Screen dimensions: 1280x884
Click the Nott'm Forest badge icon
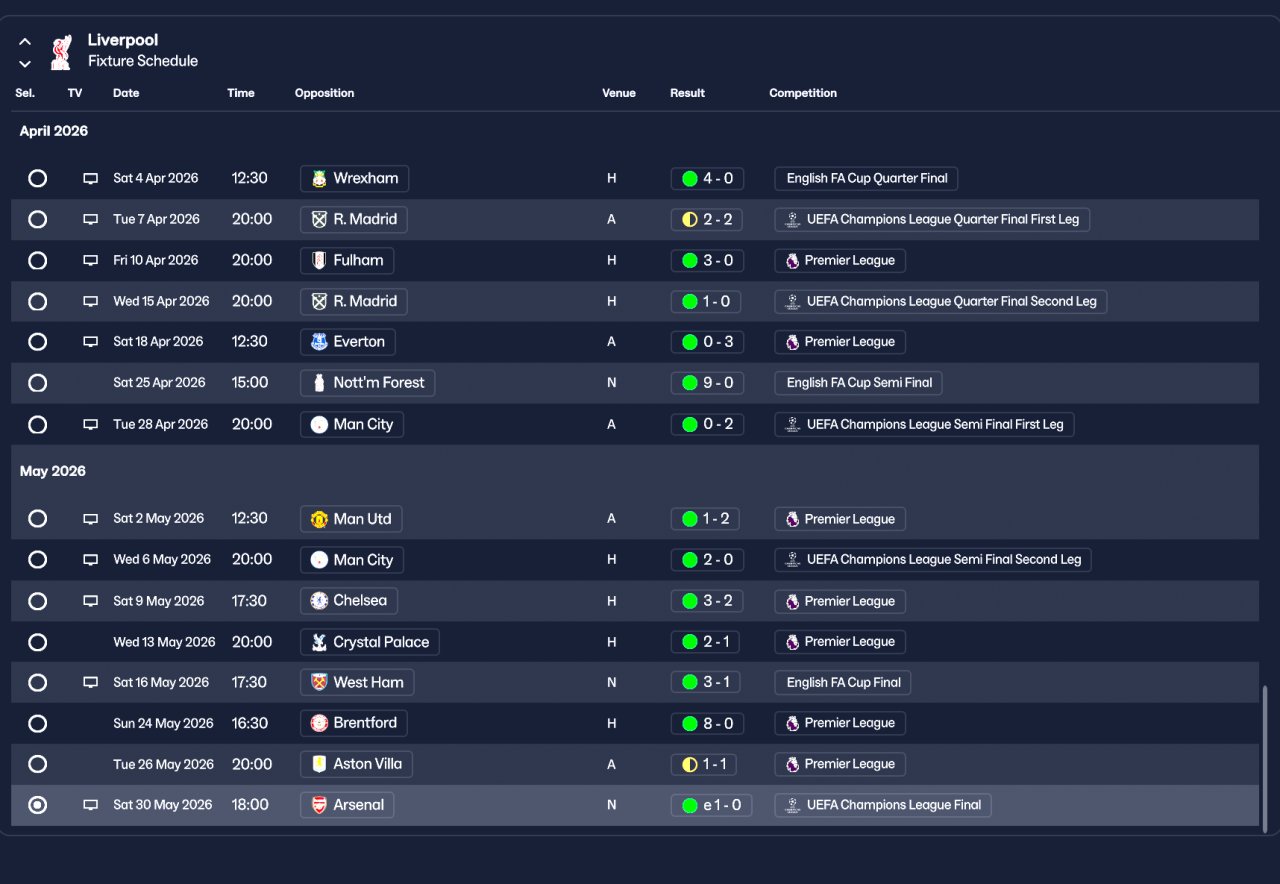(x=319, y=383)
